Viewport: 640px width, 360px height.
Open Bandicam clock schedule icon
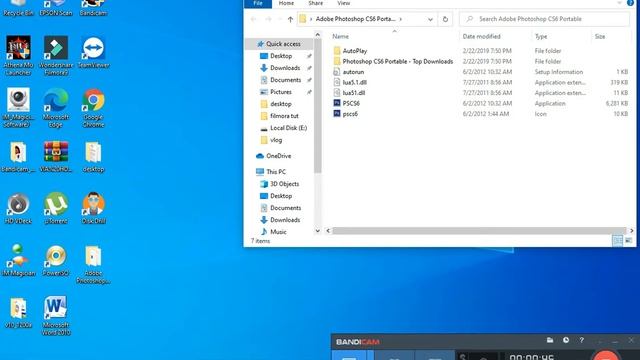click(x=566, y=340)
